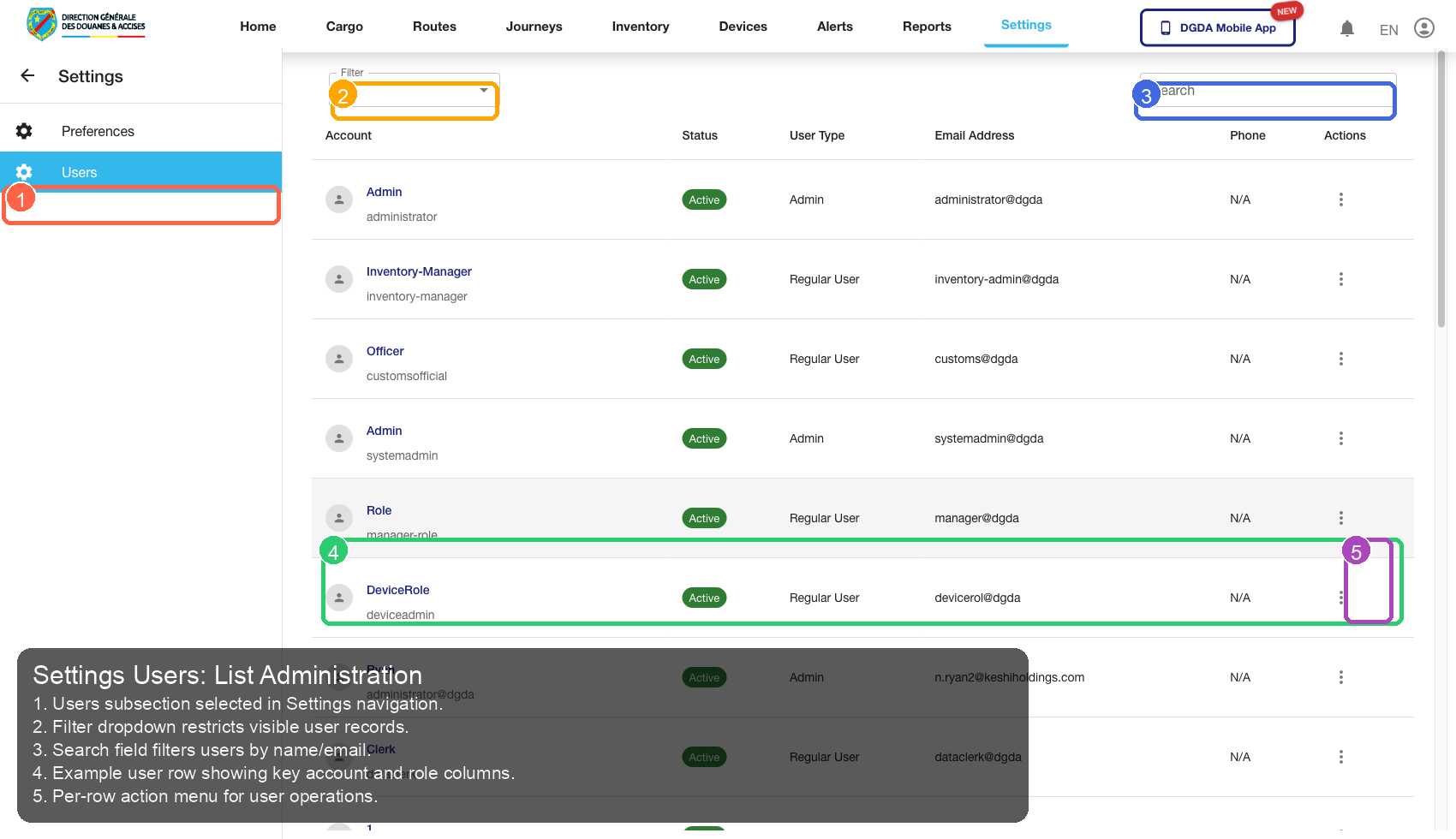Open actions menu for Inventory-Manager row
Screen dimensions: 1456x839
(x=1340, y=279)
